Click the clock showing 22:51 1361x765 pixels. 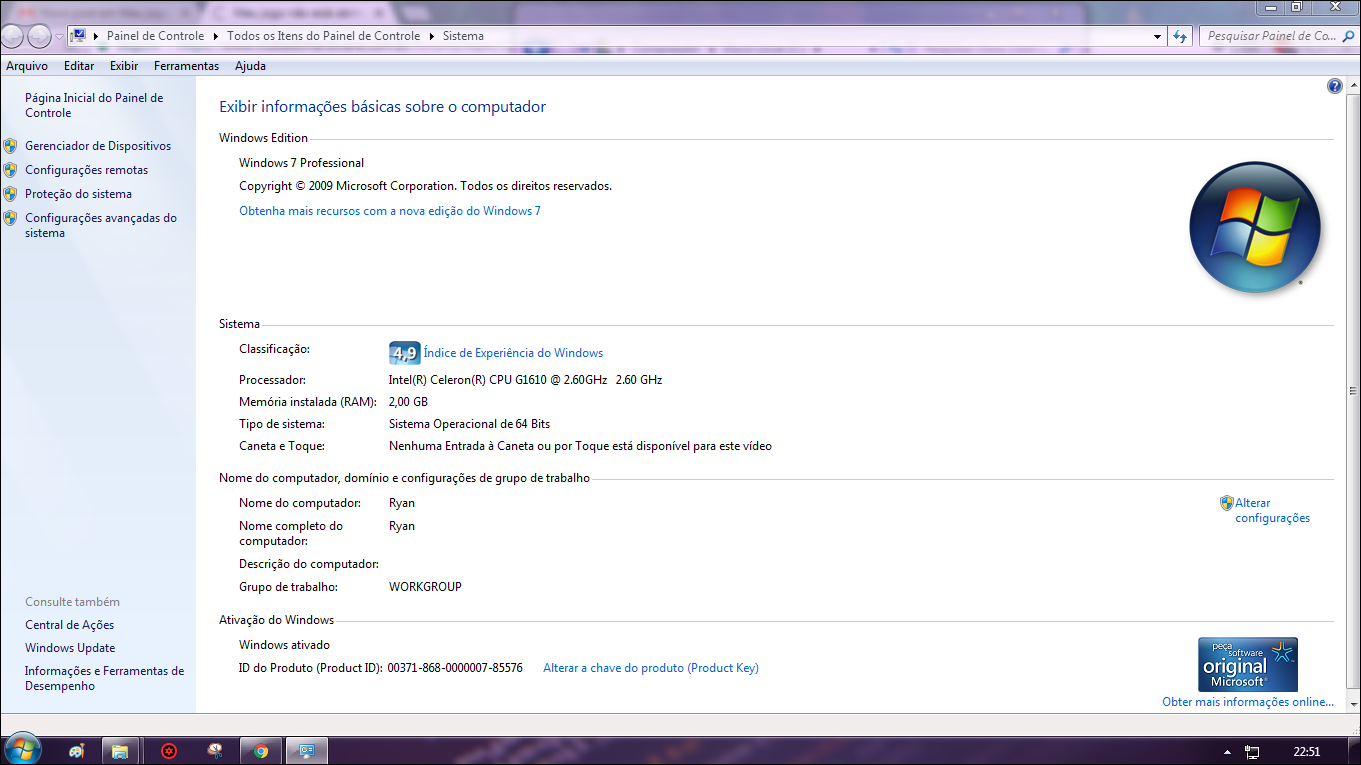pos(1307,751)
